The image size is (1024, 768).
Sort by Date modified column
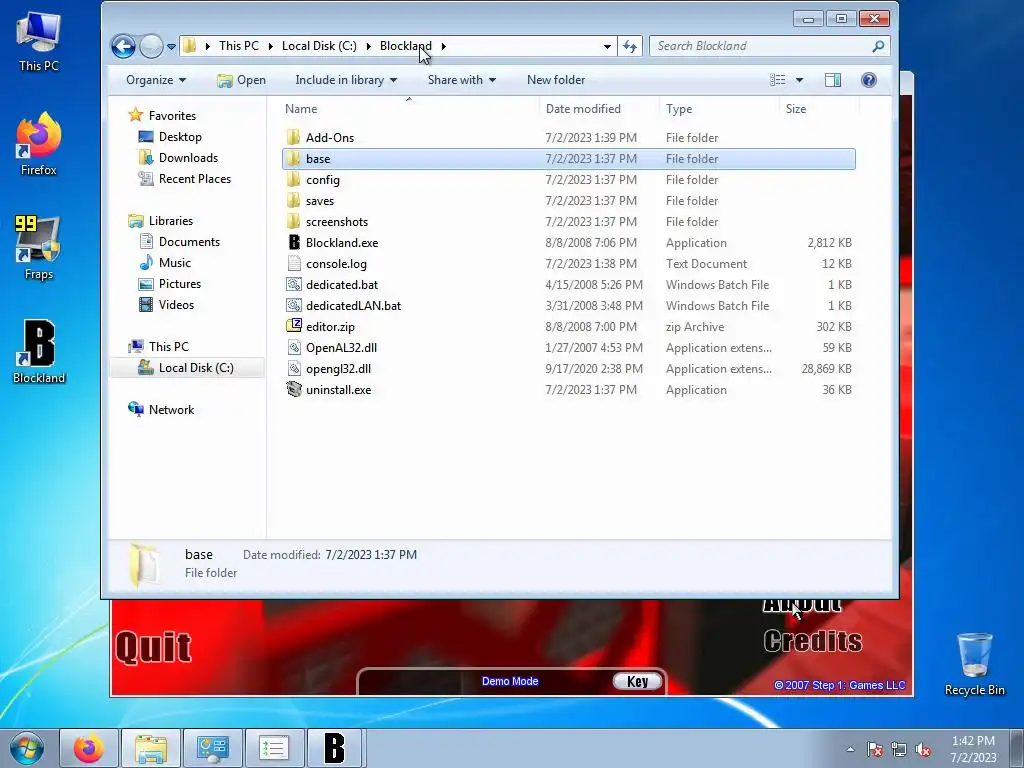pos(583,109)
